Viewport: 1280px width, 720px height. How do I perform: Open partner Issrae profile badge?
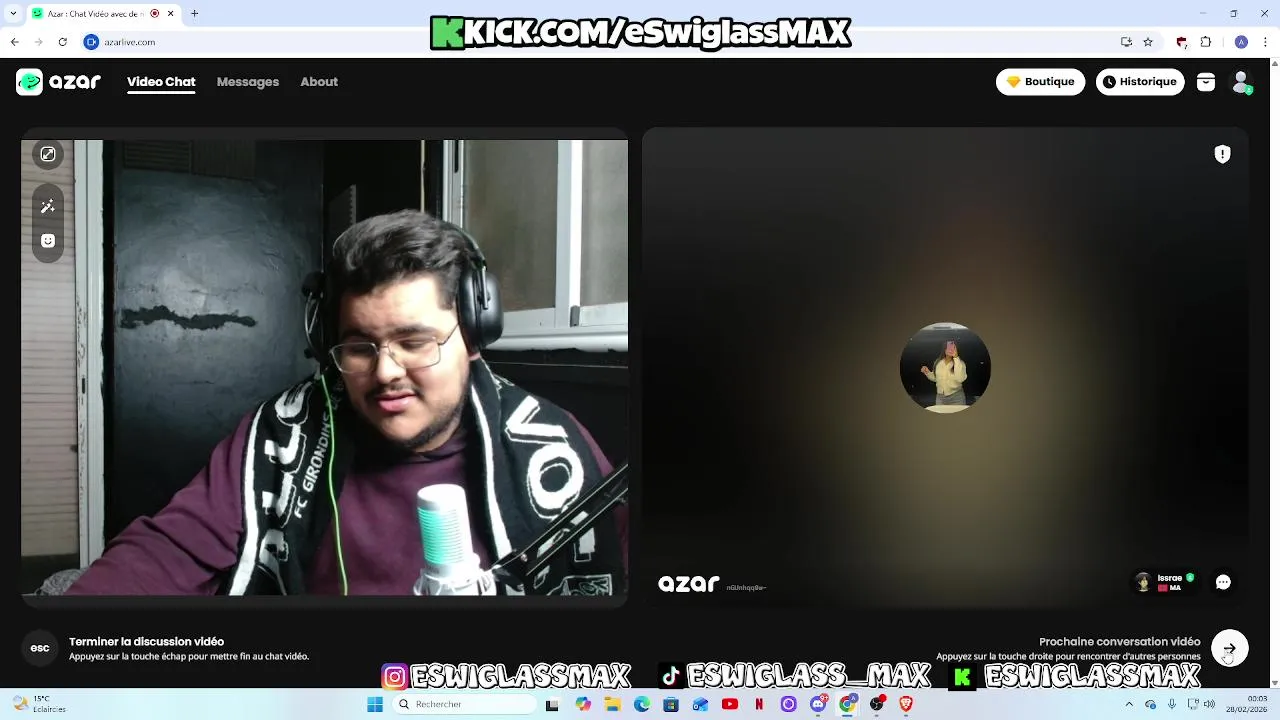[1166, 582]
